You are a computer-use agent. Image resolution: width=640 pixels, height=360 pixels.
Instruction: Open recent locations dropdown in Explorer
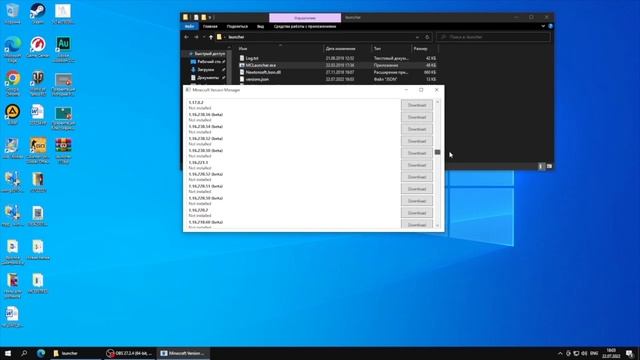click(204, 37)
